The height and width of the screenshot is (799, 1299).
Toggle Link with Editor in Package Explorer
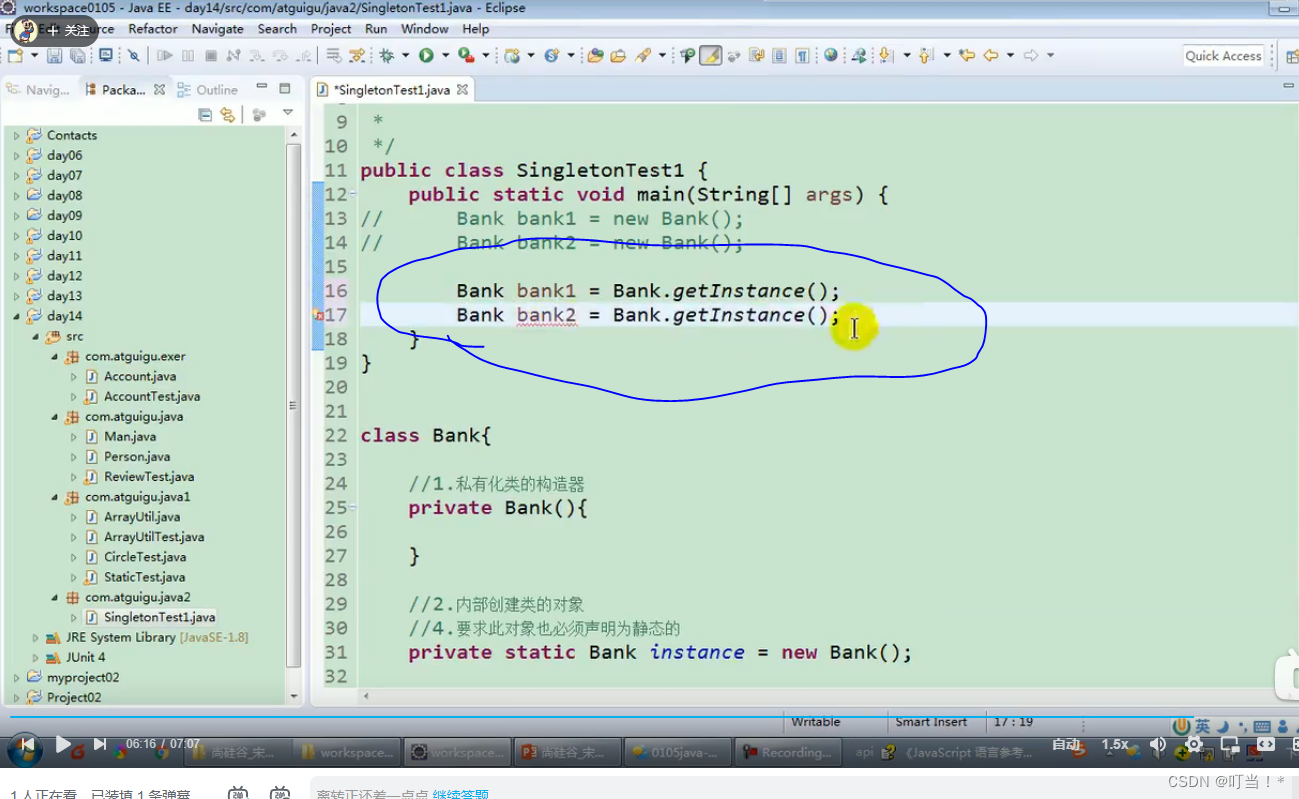228,115
